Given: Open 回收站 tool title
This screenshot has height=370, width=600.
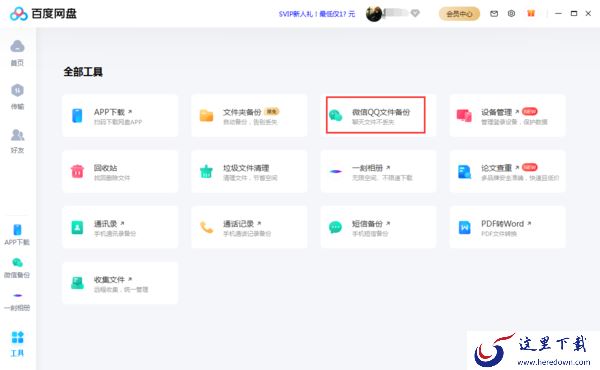Looking at the screenshot, I should pos(106,168).
